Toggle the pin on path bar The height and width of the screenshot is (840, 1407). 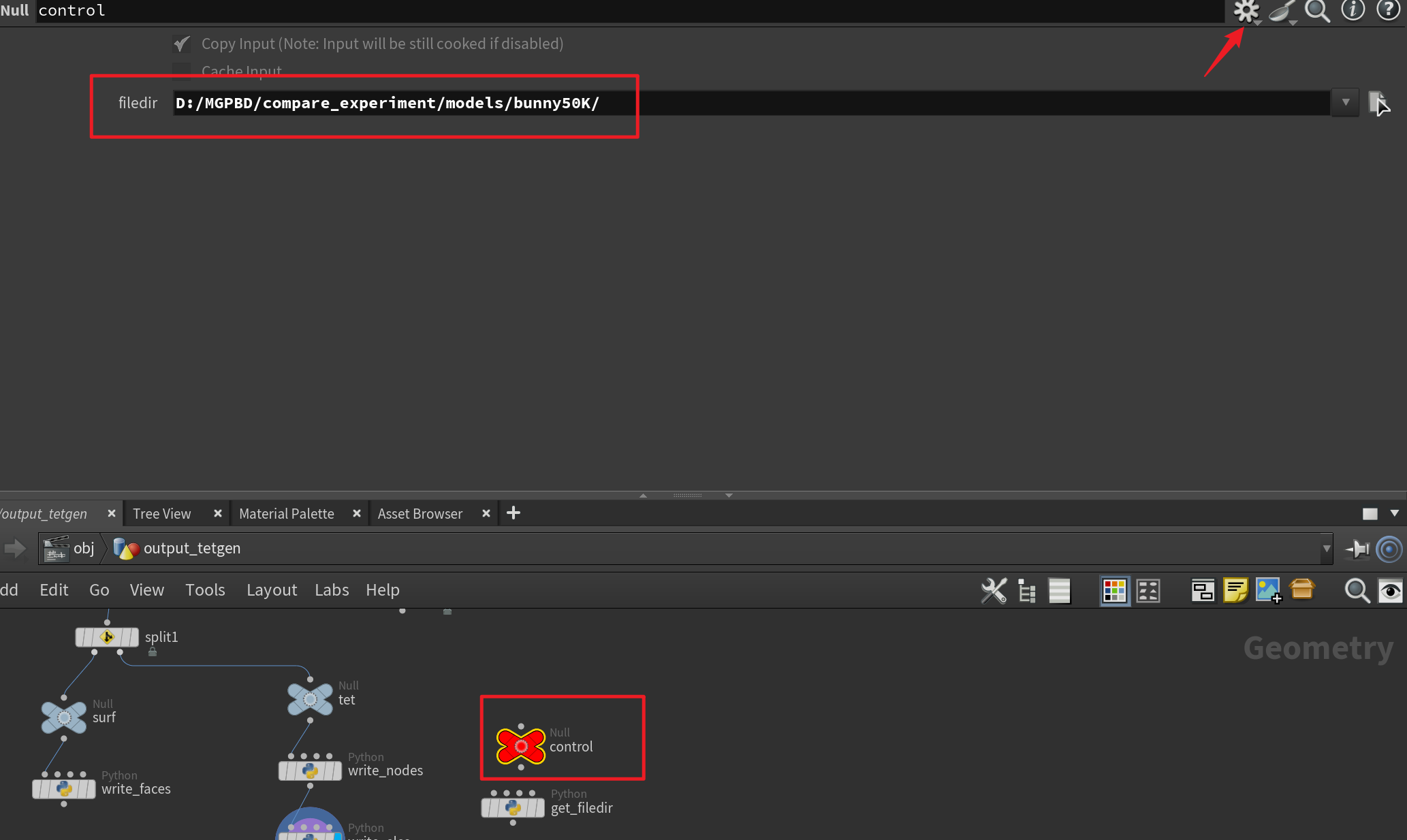[1357, 549]
